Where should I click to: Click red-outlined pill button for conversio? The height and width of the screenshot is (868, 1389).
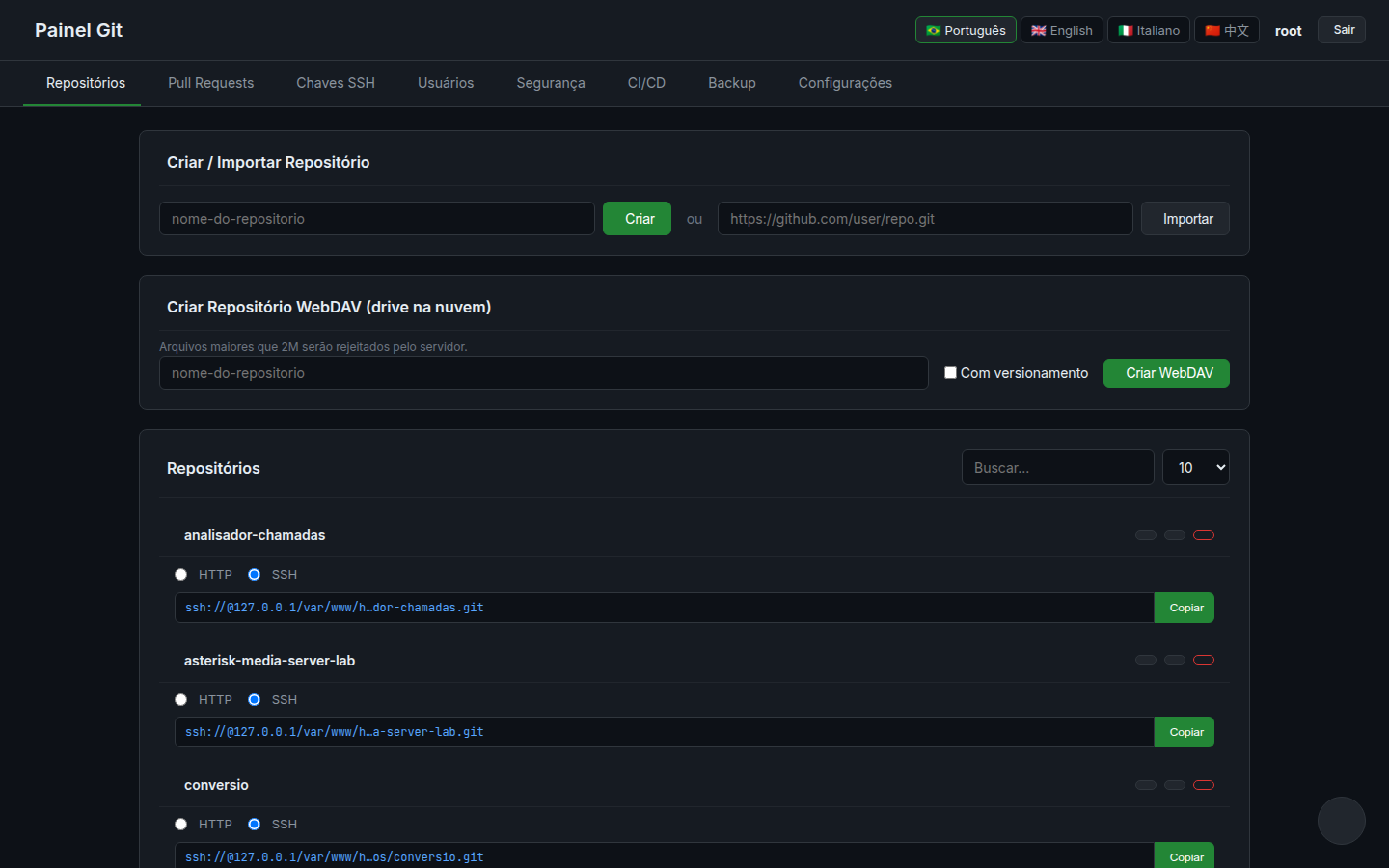point(1204,785)
